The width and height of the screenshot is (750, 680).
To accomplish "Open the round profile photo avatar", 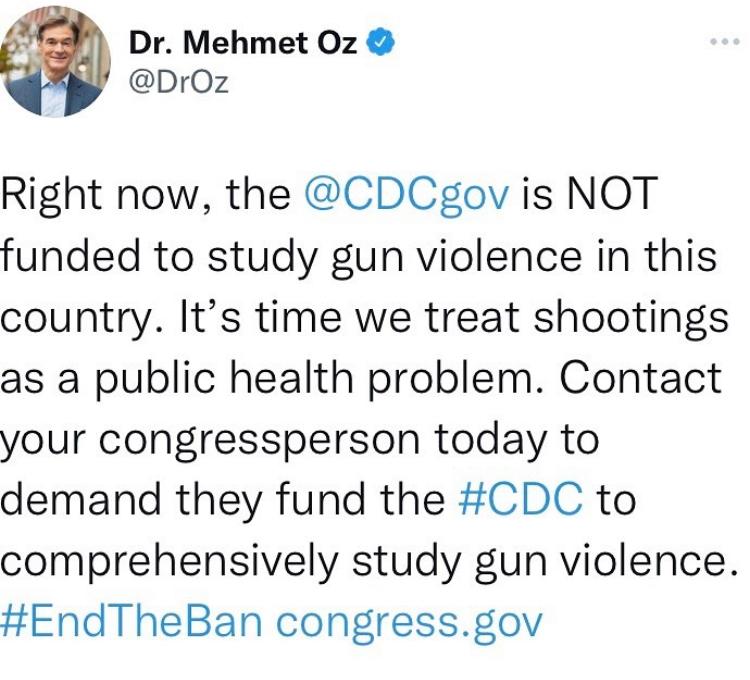I will (55, 63).
